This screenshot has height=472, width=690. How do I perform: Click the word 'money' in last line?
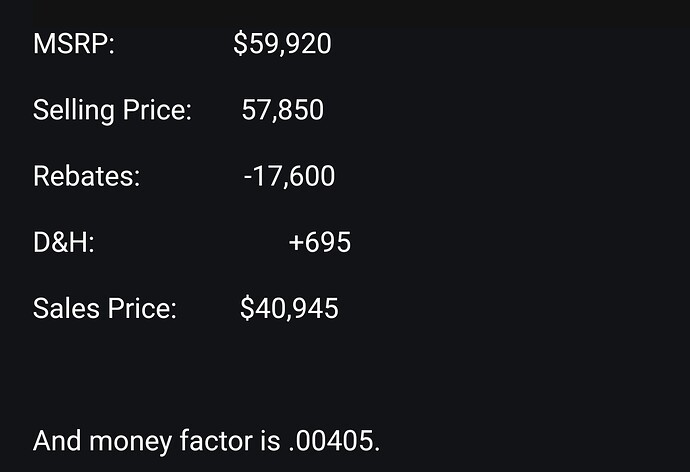point(130,442)
